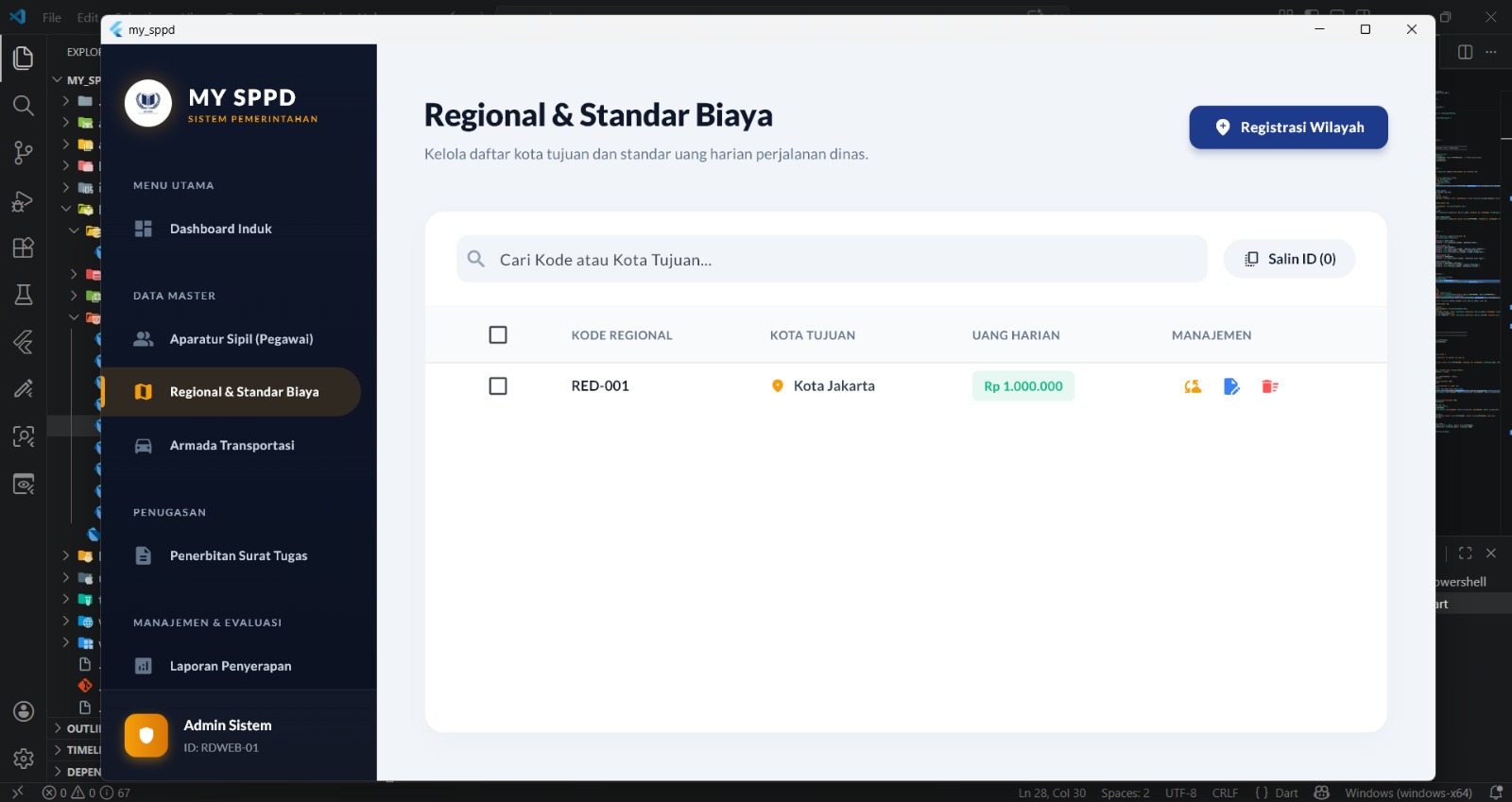The width and height of the screenshot is (1512, 802).
Task: Open VS Code Testing flask icon
Action: tap(24, 295)
